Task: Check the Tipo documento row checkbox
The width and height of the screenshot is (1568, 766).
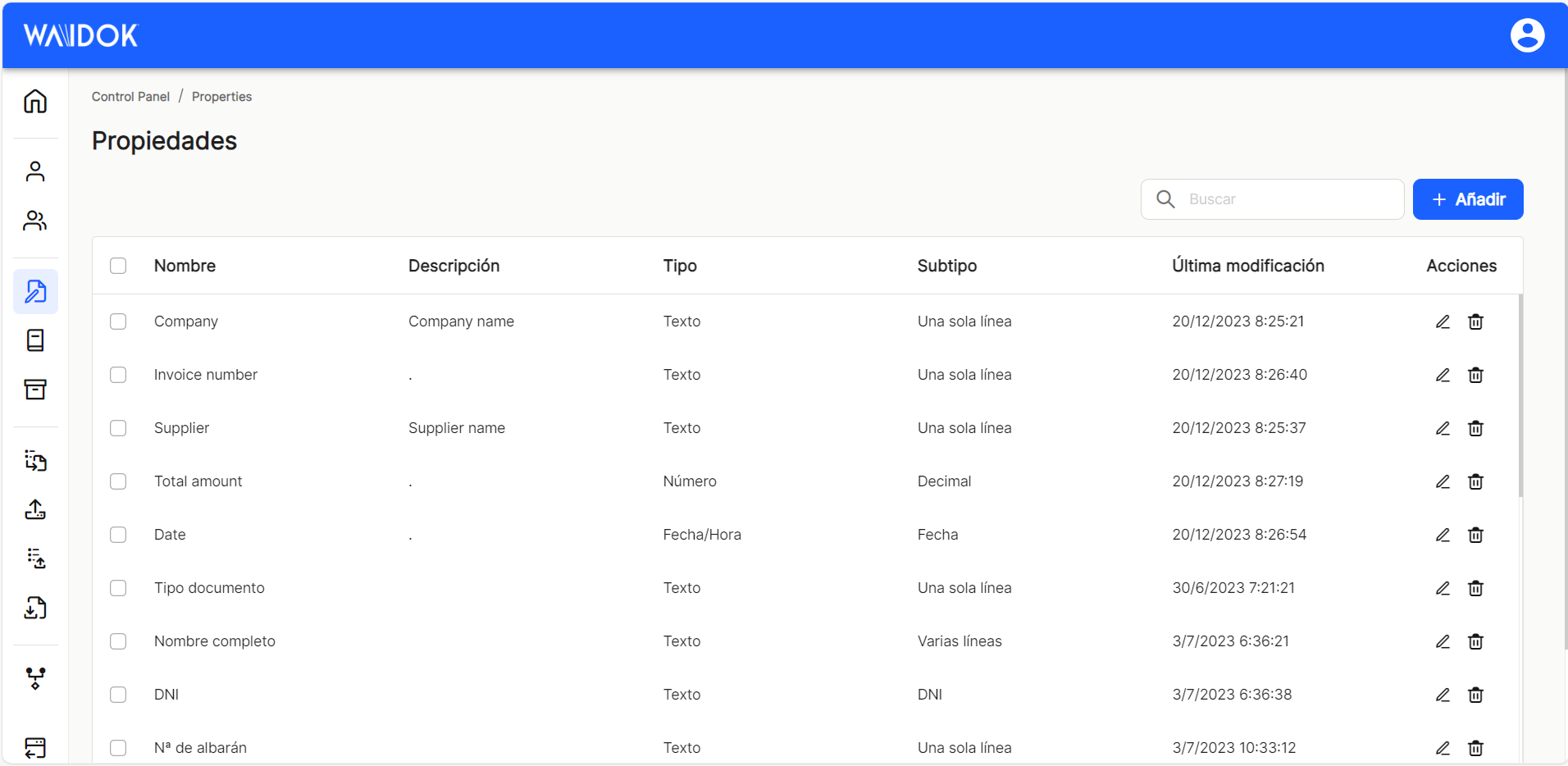Action: 118,588
